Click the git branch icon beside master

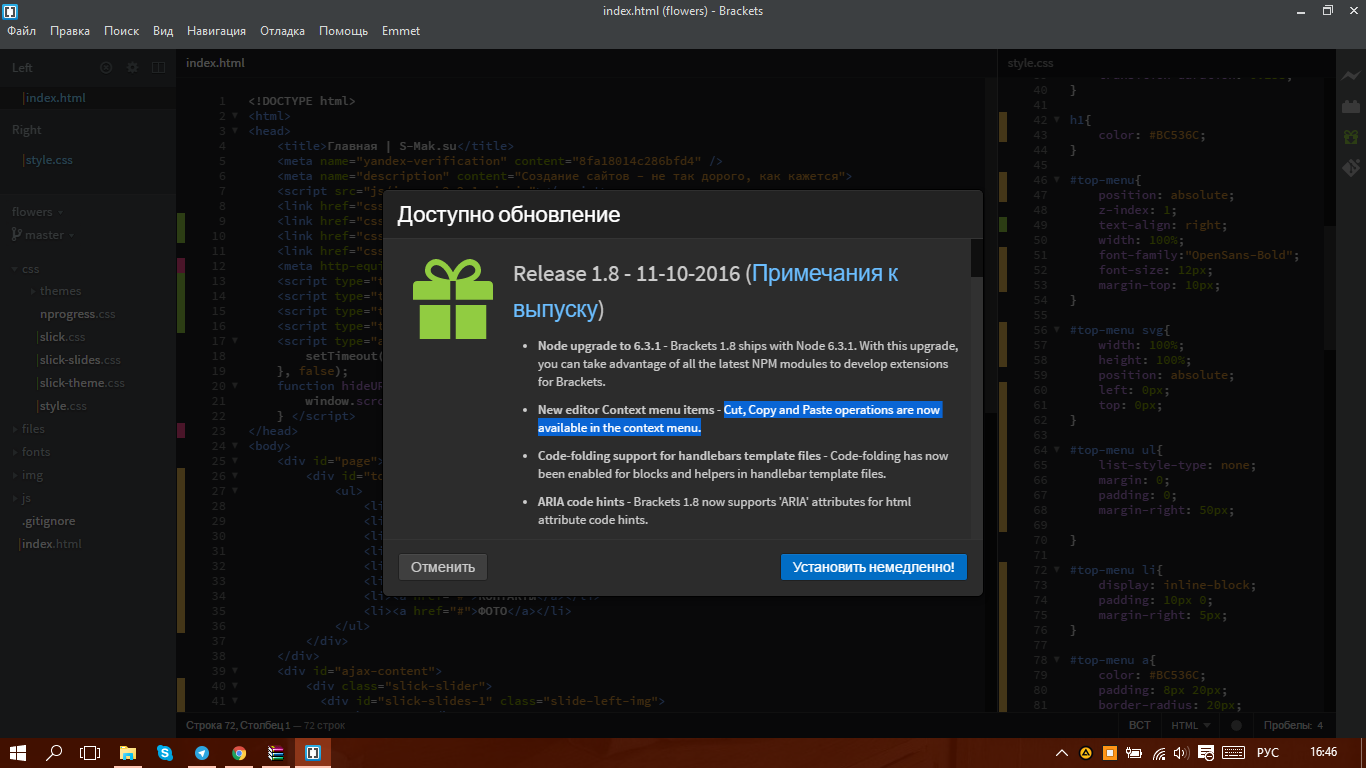(17, 234)
